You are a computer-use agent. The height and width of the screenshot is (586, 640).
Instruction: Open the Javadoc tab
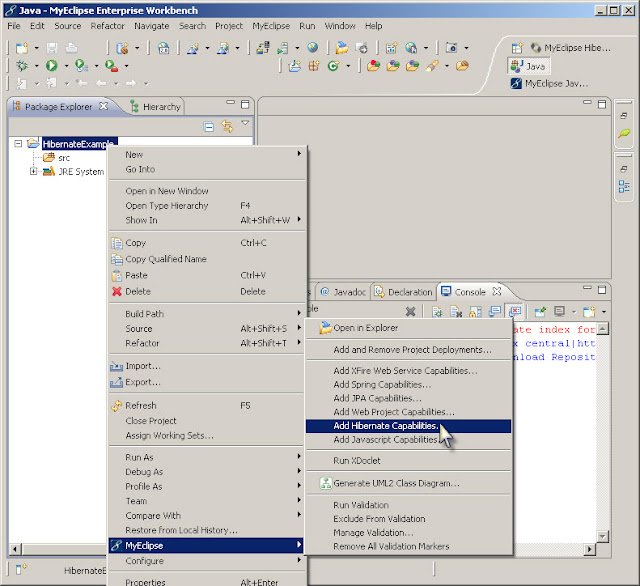pyautogui.click(x=343, y=292)
